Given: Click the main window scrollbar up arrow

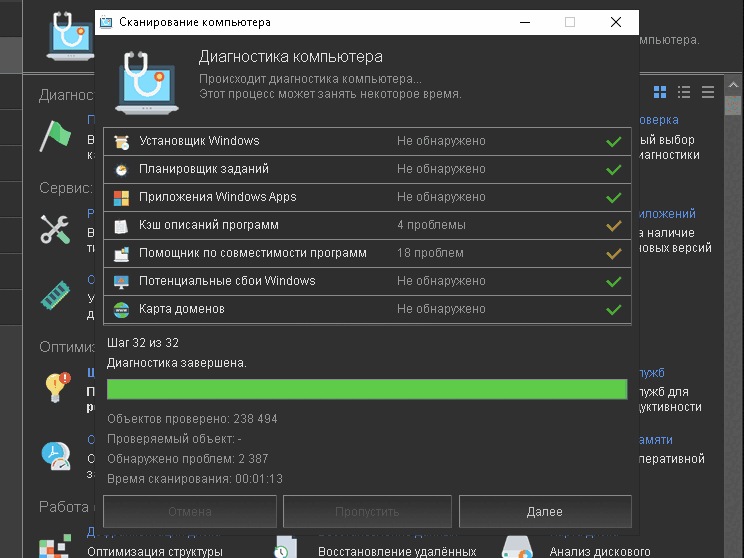Looking at the screenshot, I should [x=734, y=85].
